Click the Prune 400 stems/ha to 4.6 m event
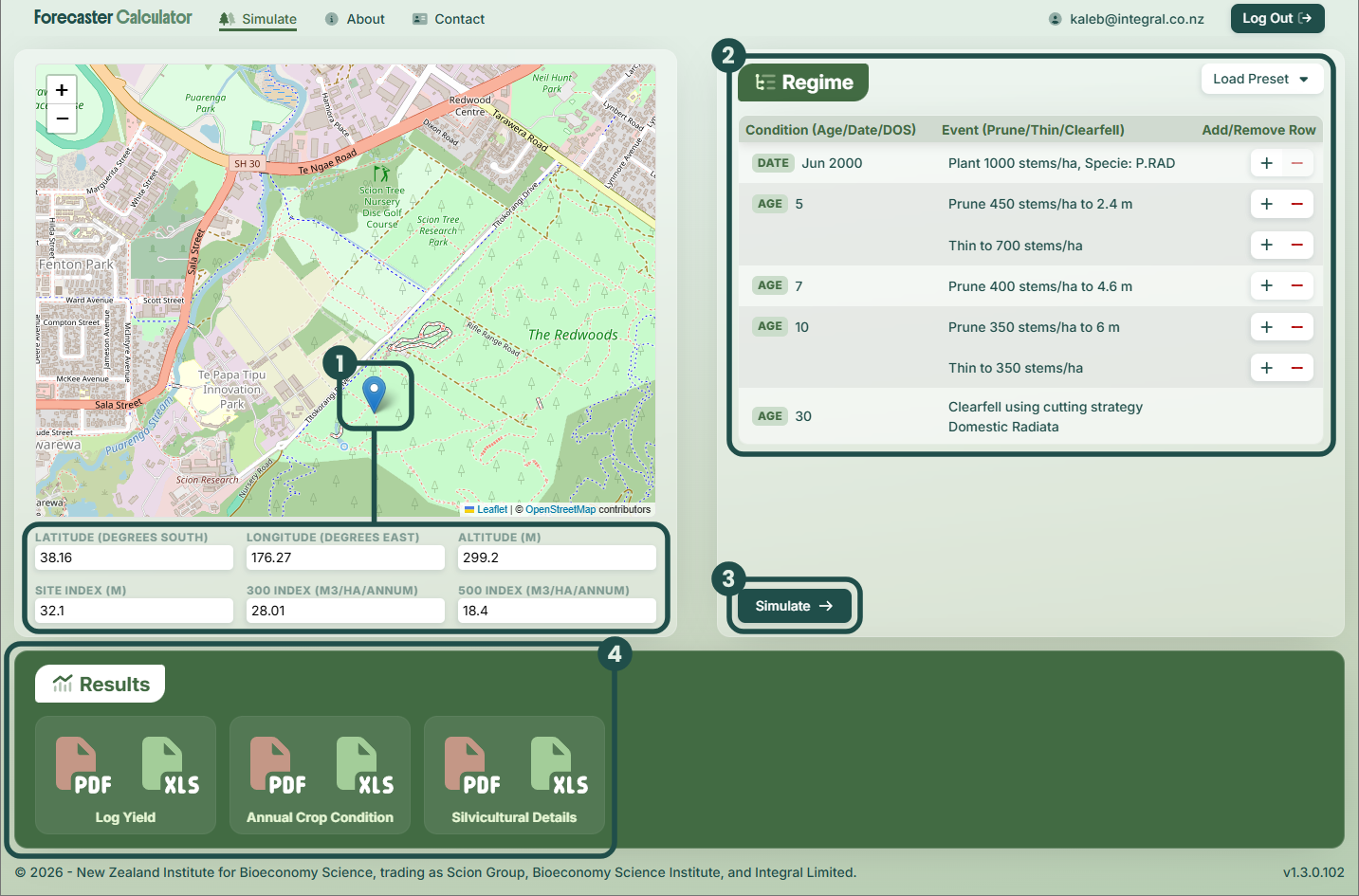Viewport: 1359px width, 896px height. pyautogui.click(x=1040, y=286)
